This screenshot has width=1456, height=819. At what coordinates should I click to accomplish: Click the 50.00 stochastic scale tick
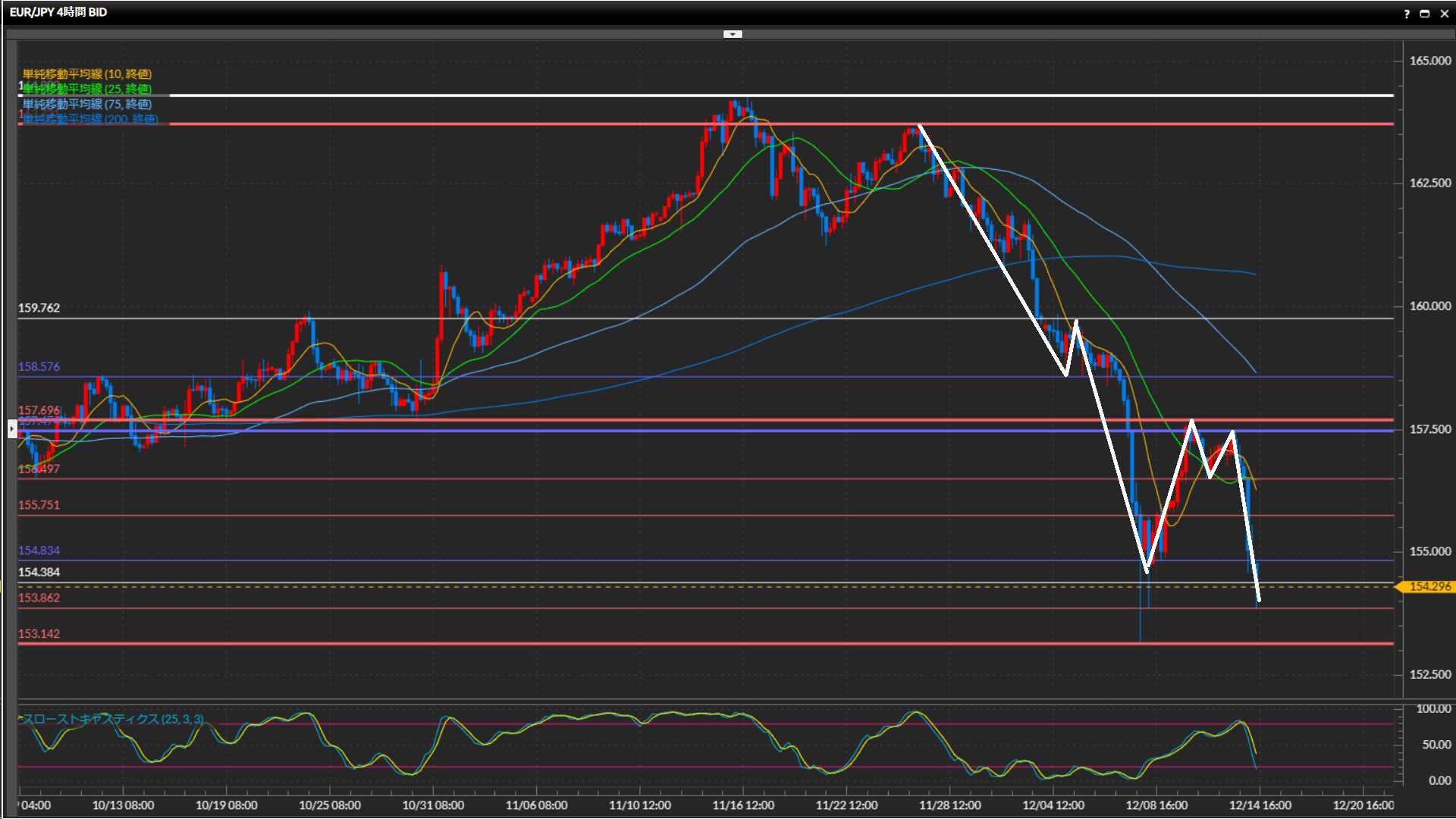pos(1436,745)
